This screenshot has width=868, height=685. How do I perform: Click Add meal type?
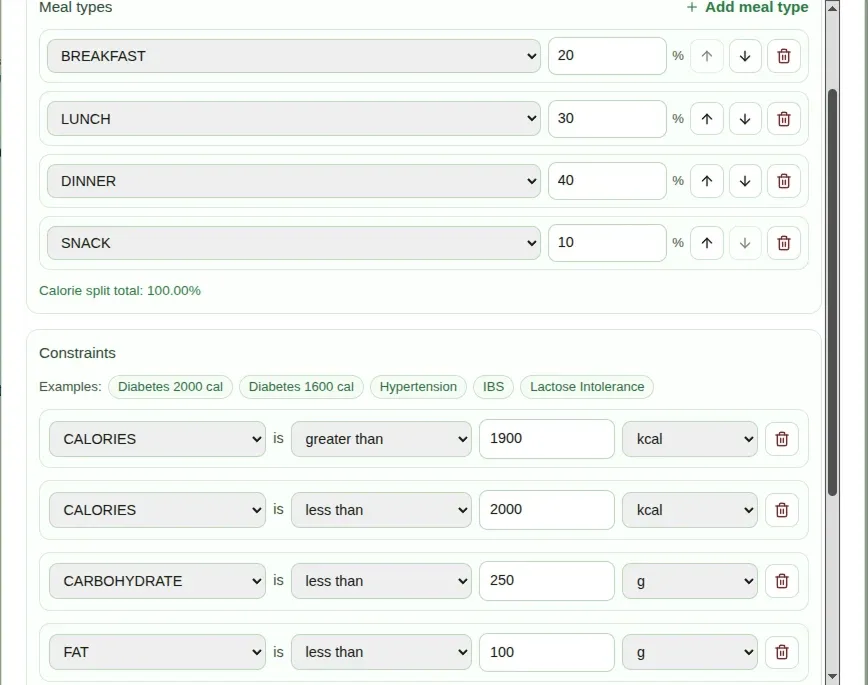pyautogui.click(x=747, y=7)
